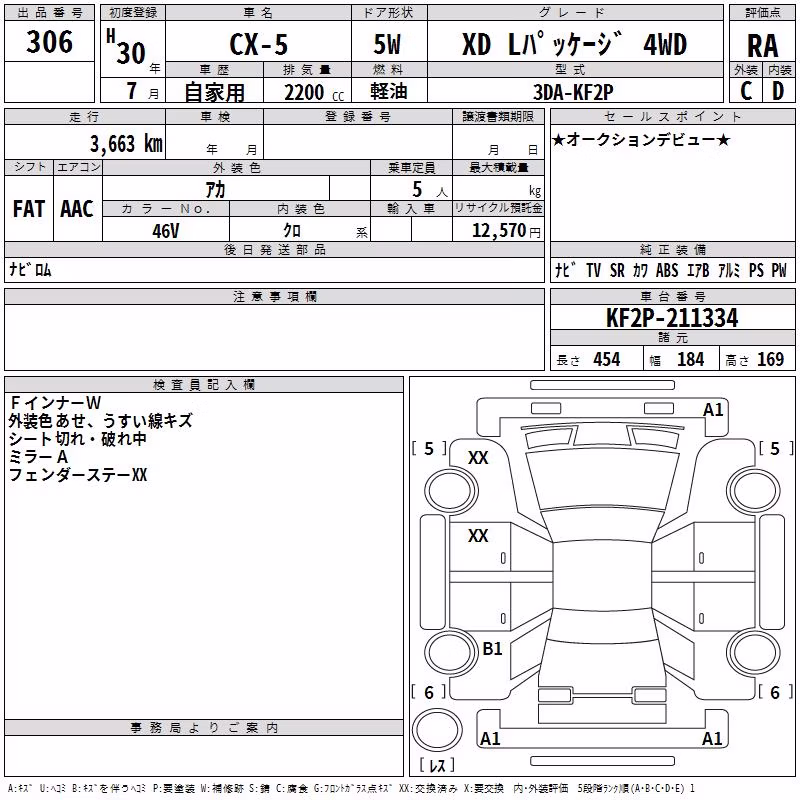Image resolution: width=800 pixels, height=800 pixels.
Task: Select the rear-right wheel circle
Action: (x=755, y=653)
